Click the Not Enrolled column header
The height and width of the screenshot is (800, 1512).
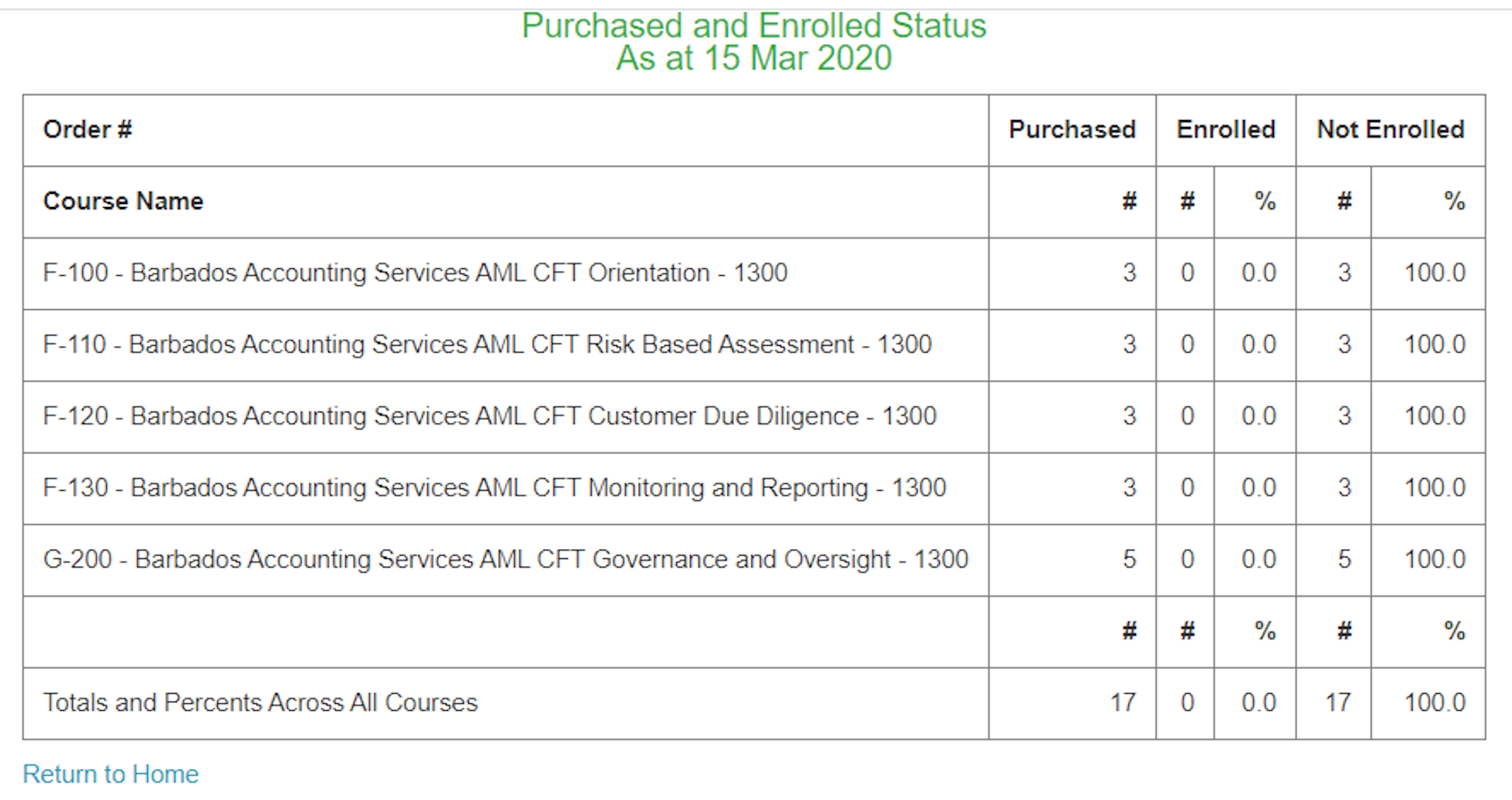point(1390,129)
